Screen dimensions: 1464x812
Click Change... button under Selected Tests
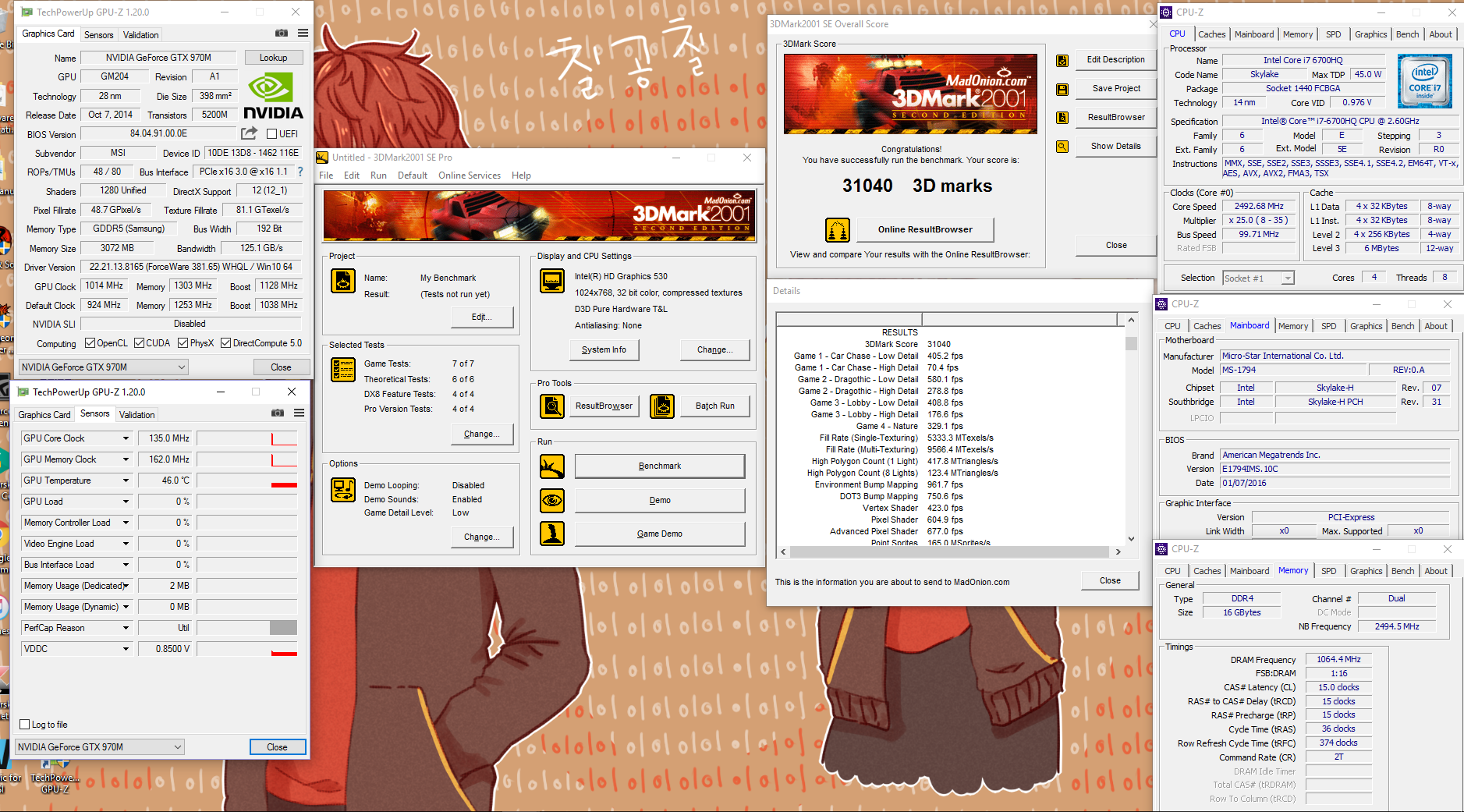[482, 434]
